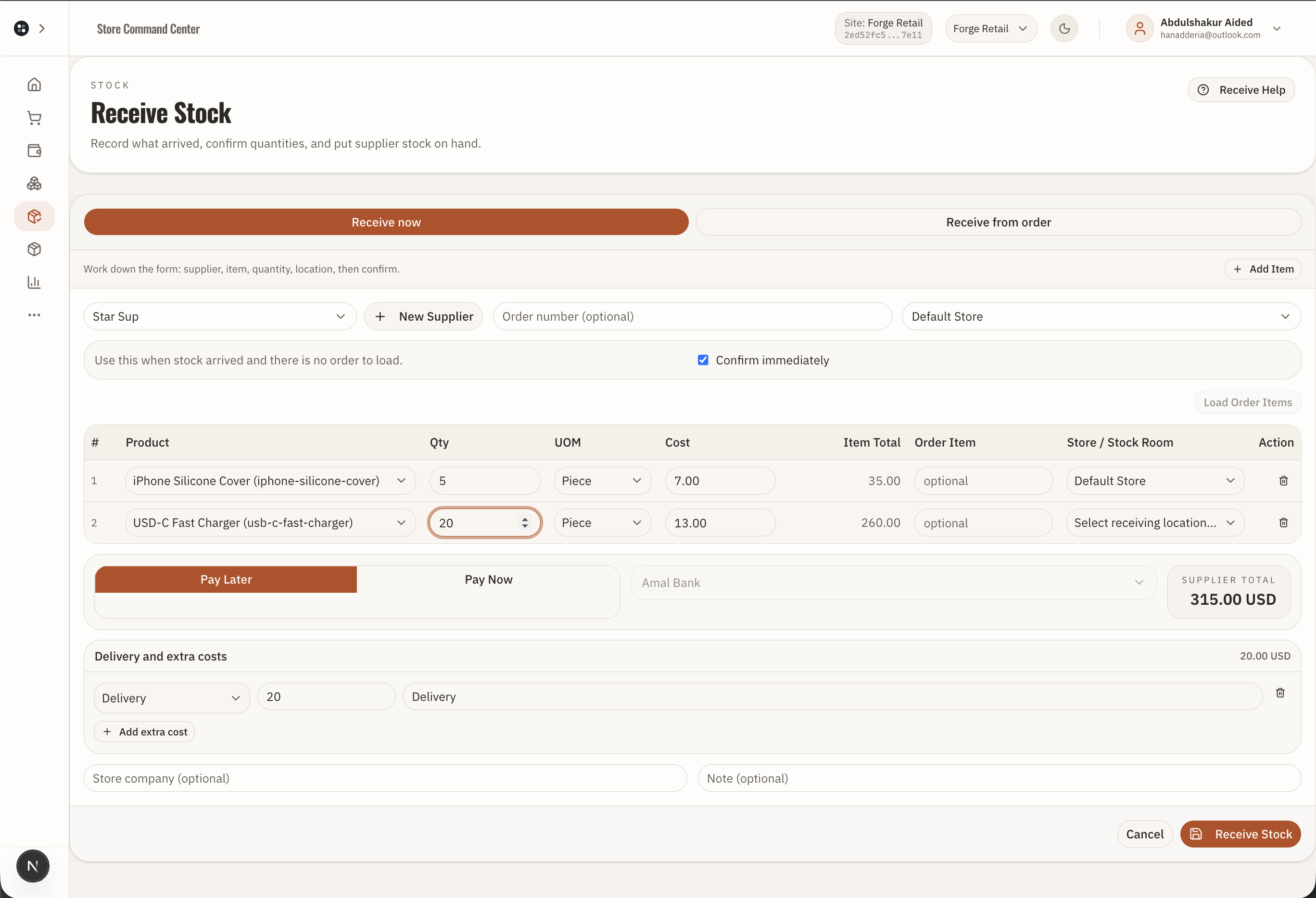Click the 20.00 USD extra costs total
This screenshot has height=898, width=1316.
coord(1265,656)
